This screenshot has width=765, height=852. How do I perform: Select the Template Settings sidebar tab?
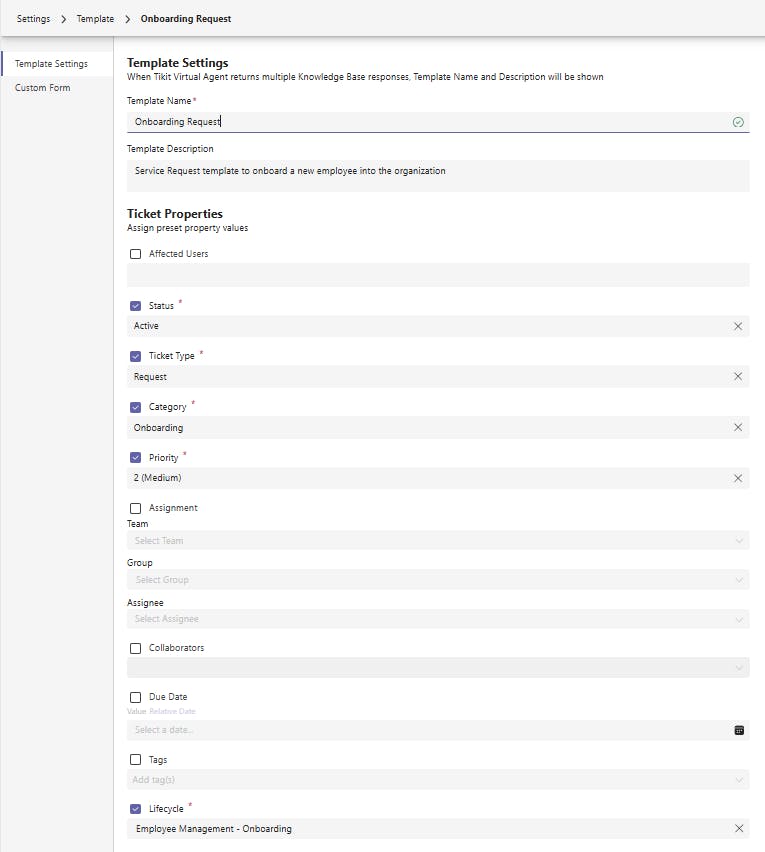[x=51, y=64]
